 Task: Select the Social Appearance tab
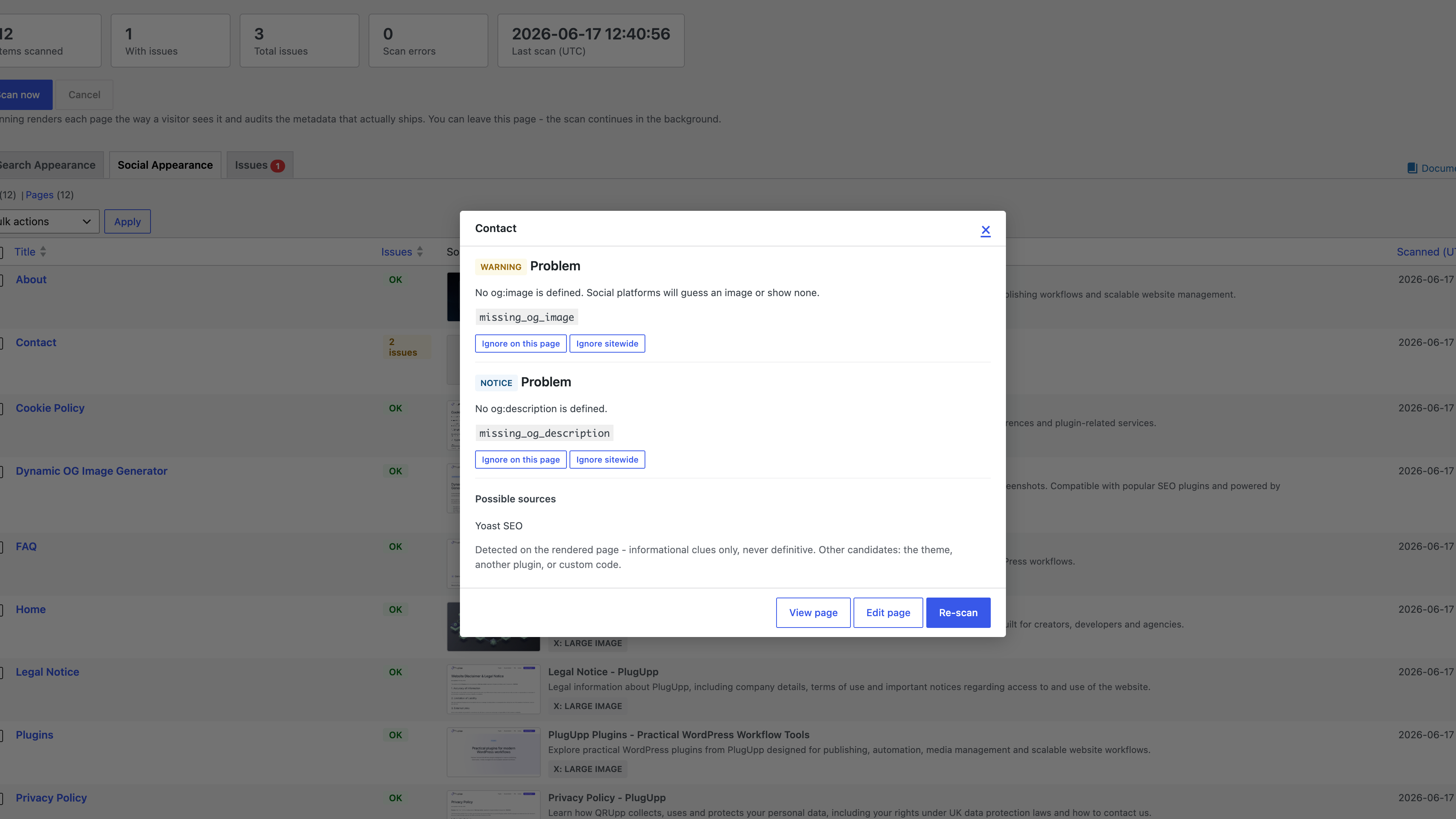(165, 165)
